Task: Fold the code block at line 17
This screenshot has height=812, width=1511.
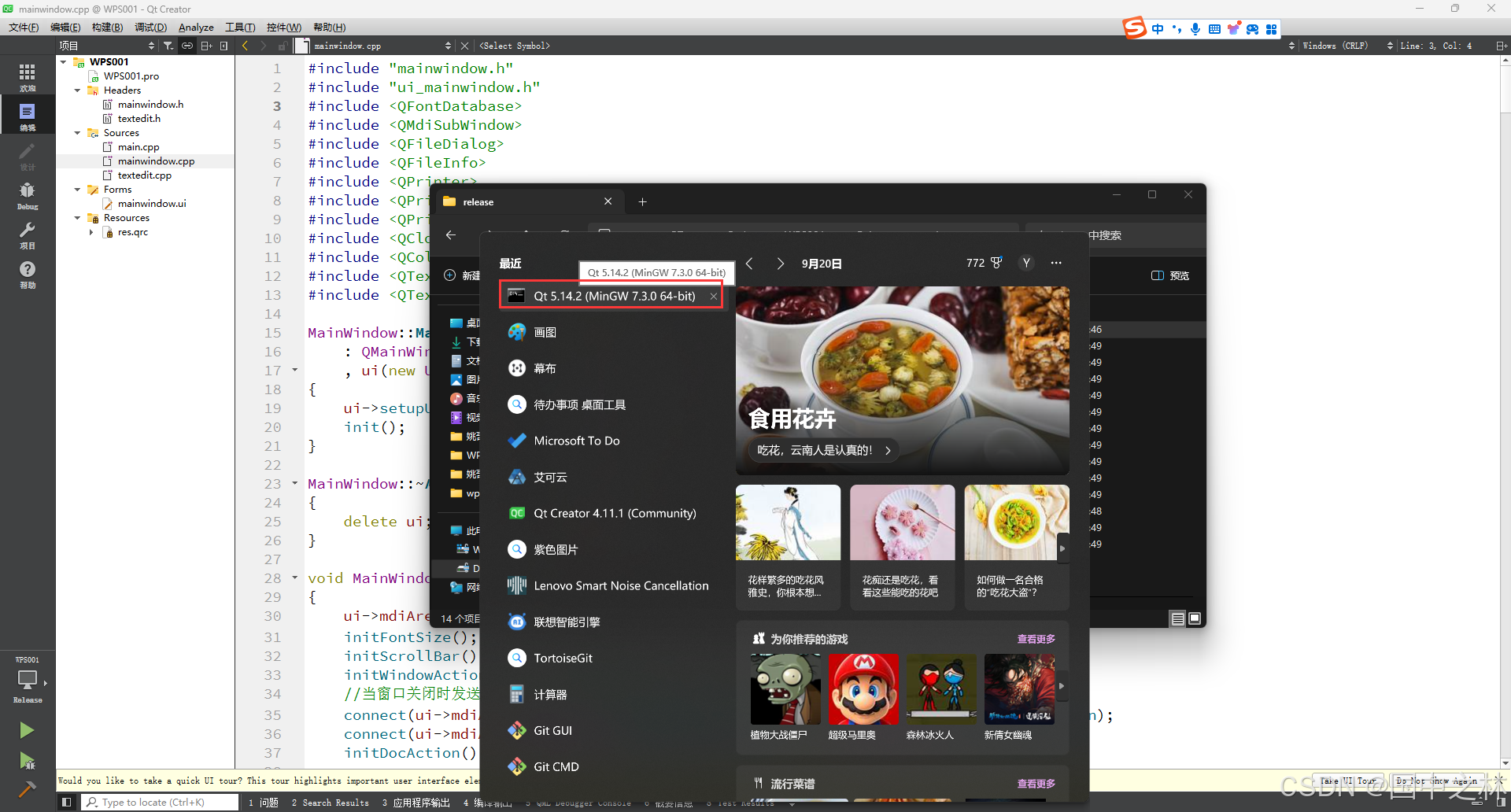Action: coord(295,370)
